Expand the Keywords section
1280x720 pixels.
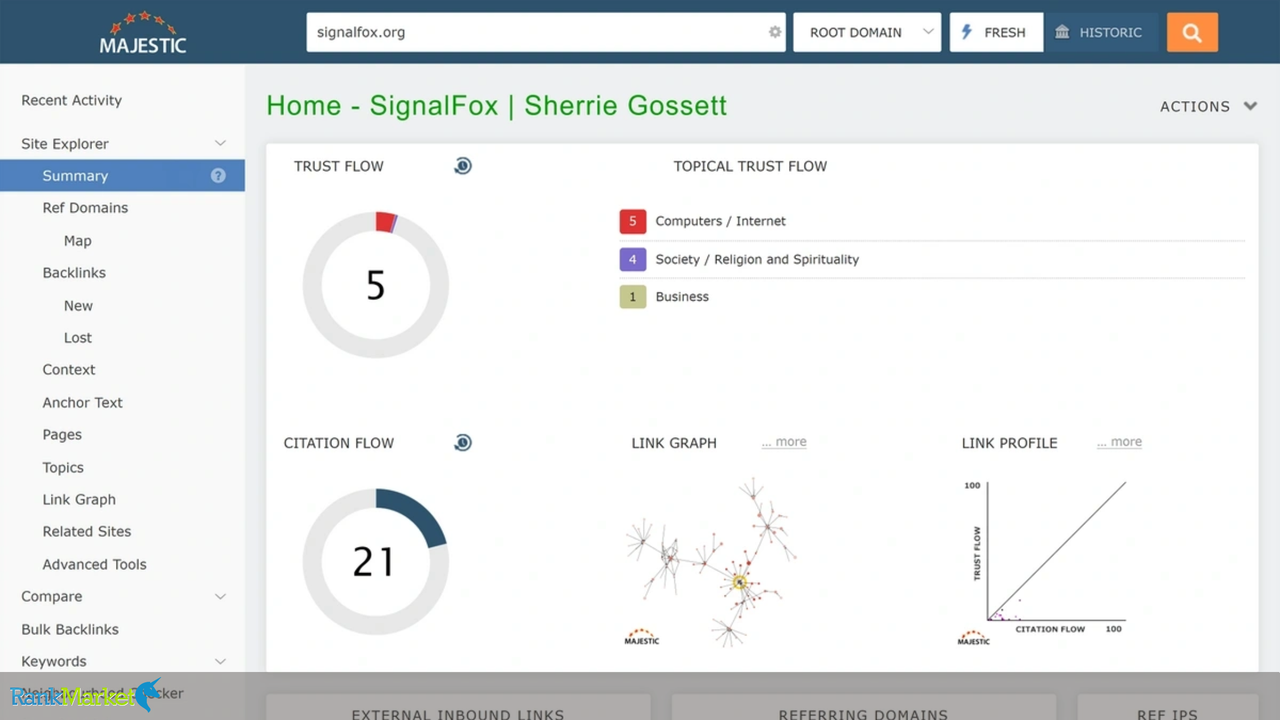click(x=220, y=662)
